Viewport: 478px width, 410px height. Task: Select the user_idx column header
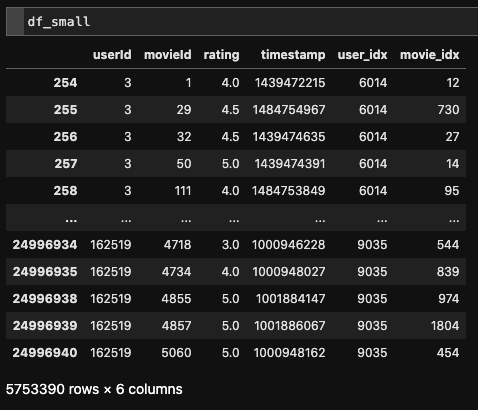click(362, 55)
